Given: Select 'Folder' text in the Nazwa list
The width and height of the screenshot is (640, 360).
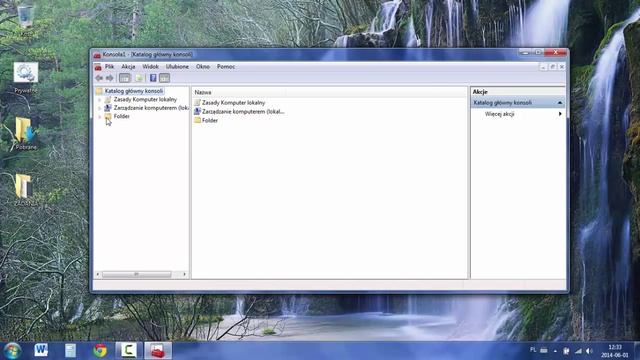Looking at the screenshot, I should [210, 120].
